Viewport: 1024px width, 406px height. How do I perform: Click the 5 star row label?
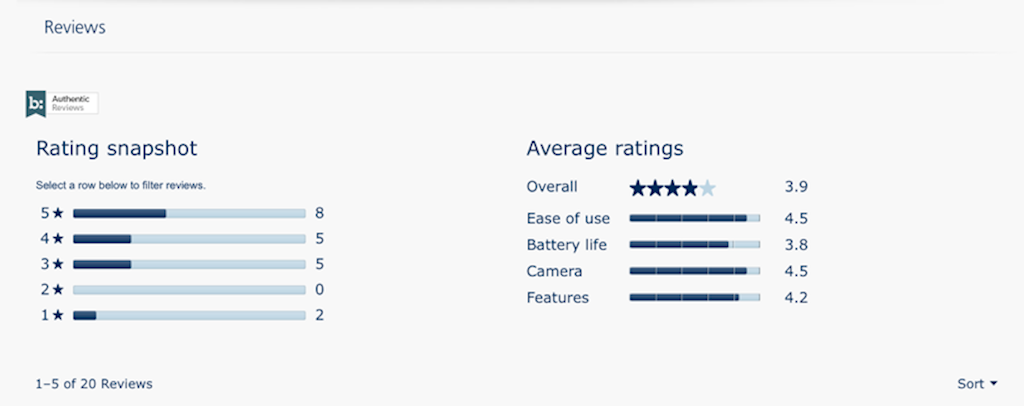click(x=51, y=213)
